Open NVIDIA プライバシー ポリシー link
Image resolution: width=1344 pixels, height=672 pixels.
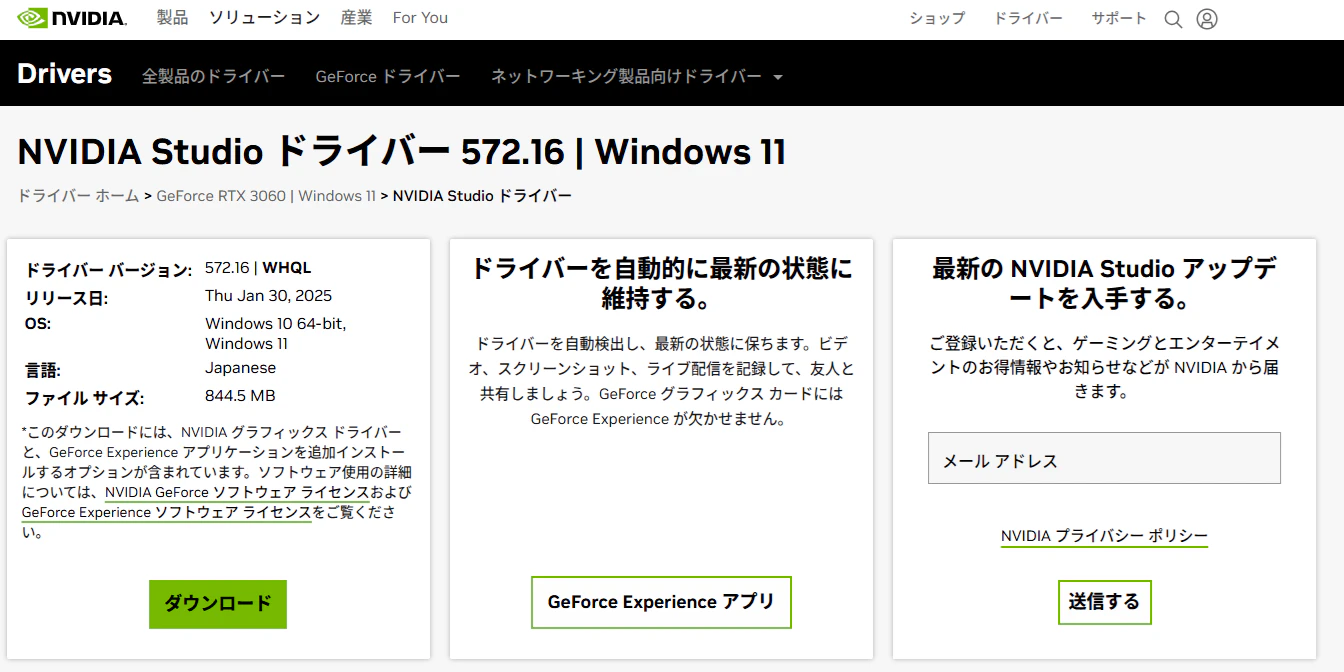click(x=1104, y=536)
